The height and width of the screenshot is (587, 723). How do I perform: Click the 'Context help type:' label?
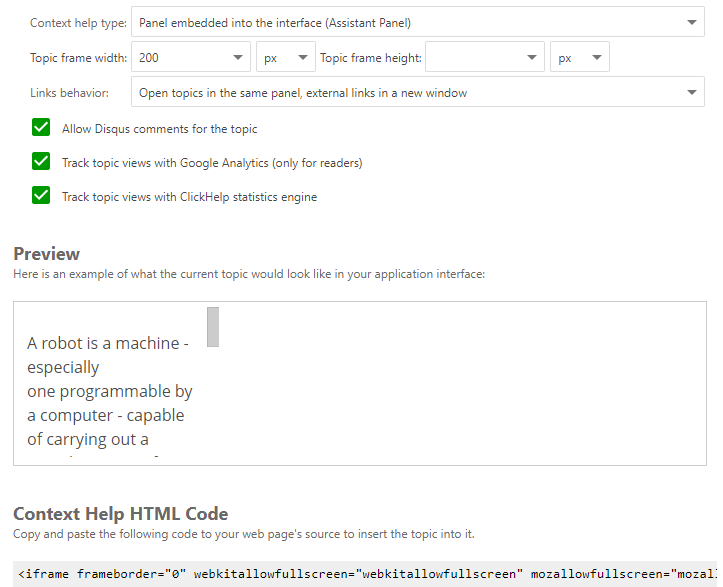point(78,23)
